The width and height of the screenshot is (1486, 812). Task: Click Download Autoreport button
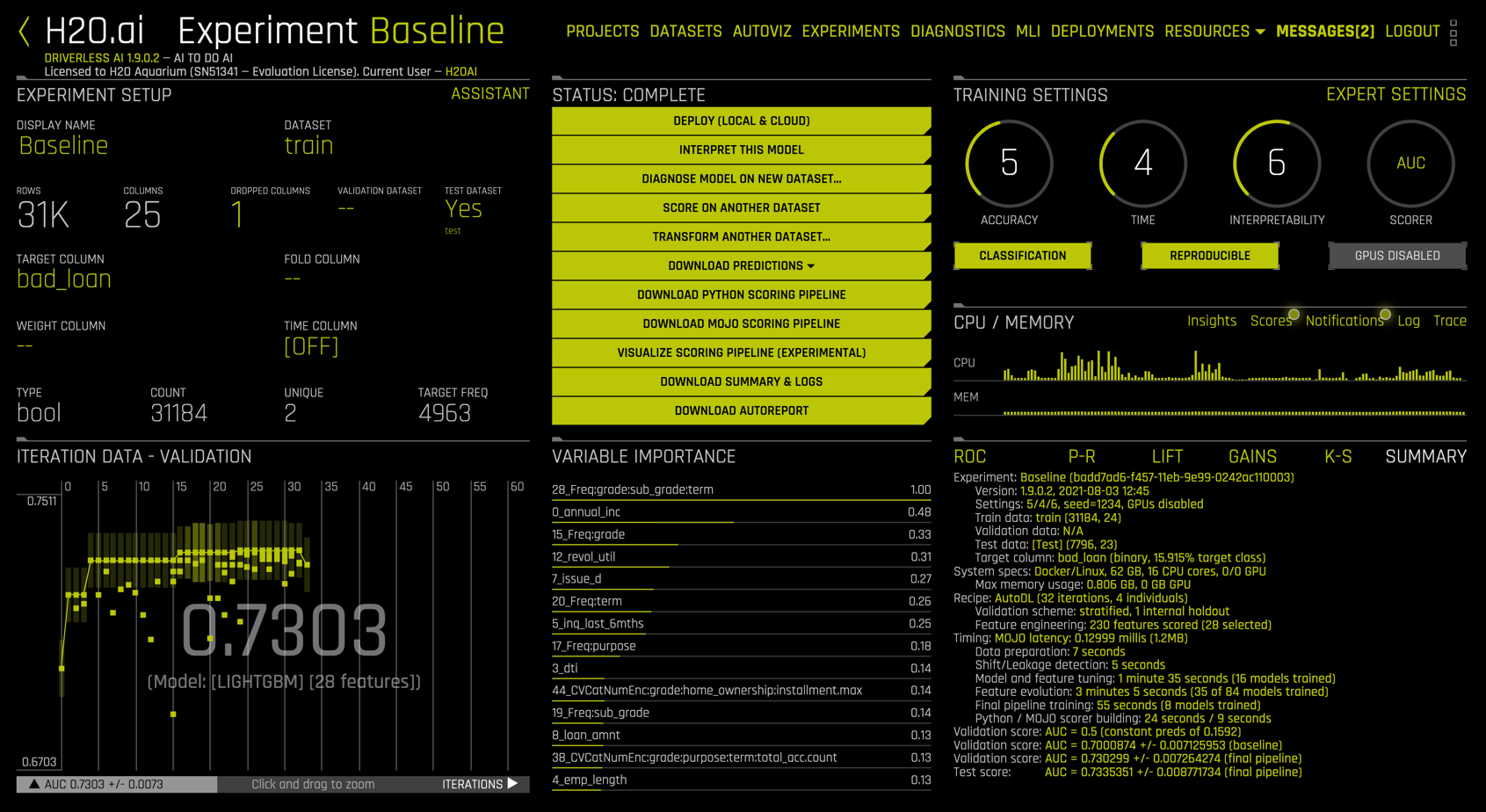click(741, 410)
